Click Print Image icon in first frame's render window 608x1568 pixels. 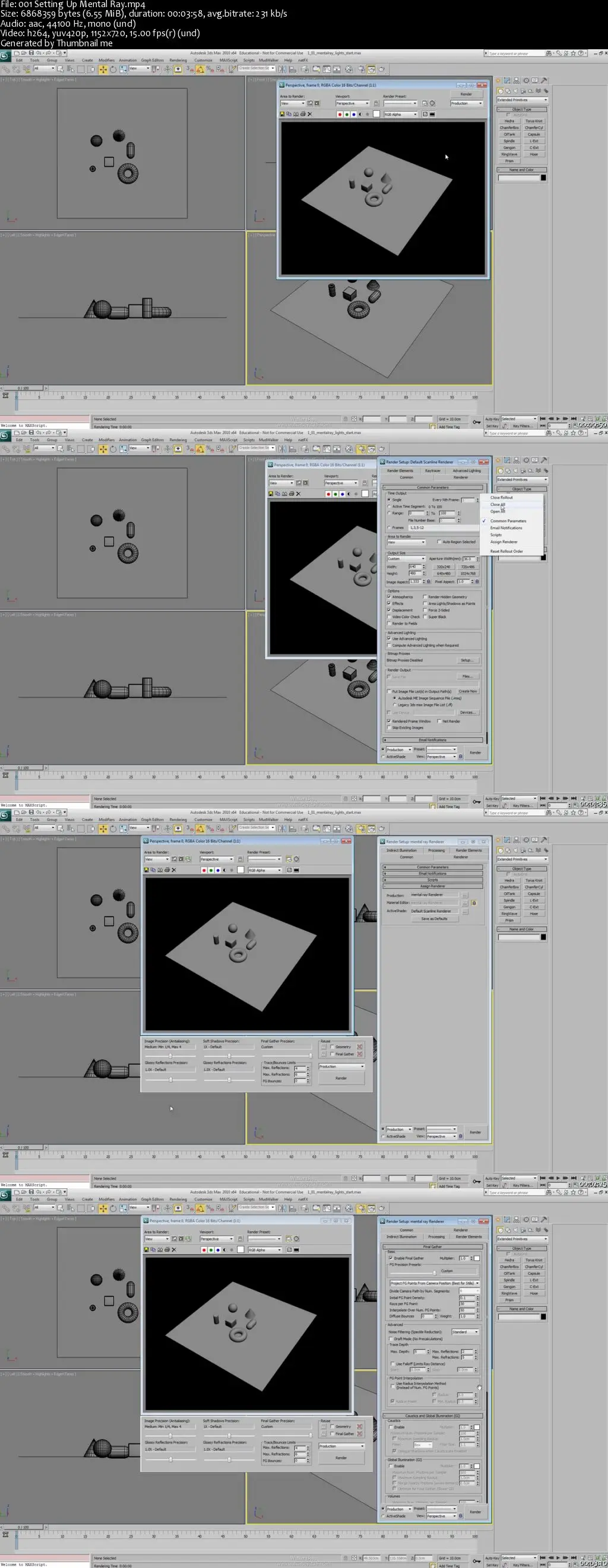[x=303, y=114]
